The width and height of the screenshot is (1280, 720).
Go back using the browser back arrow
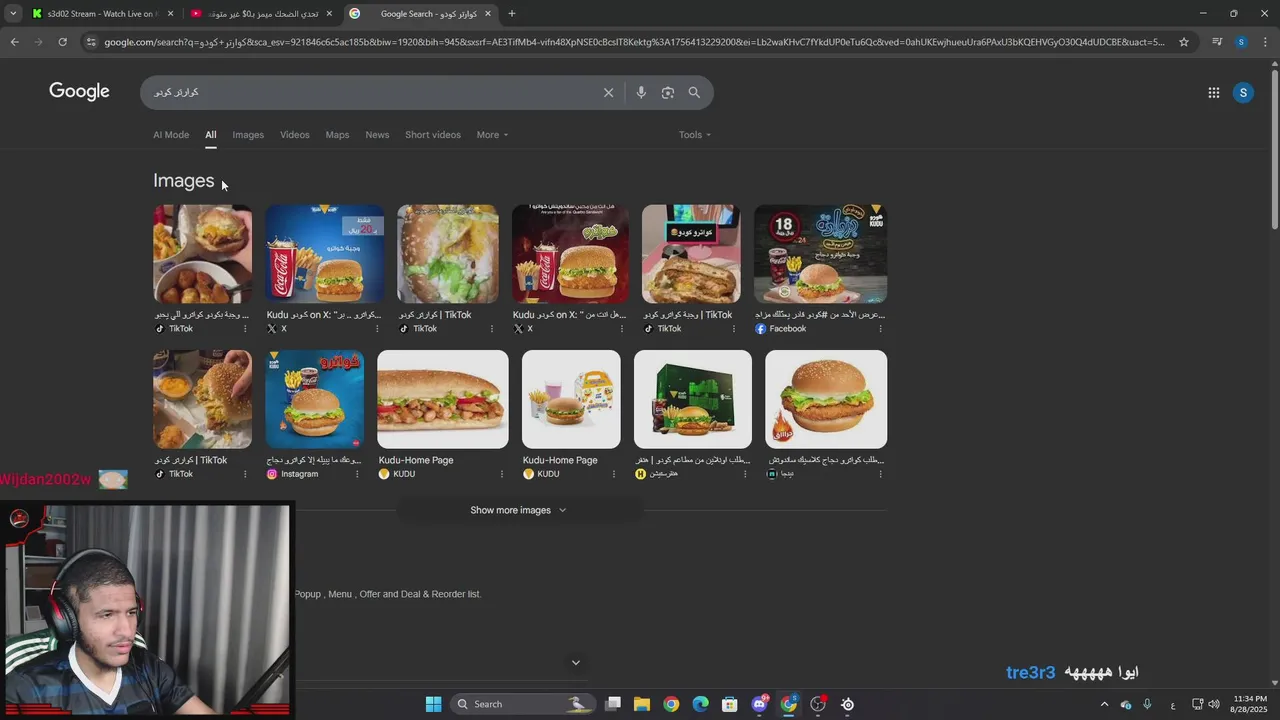pyautogui.click(x=14, y=42)
